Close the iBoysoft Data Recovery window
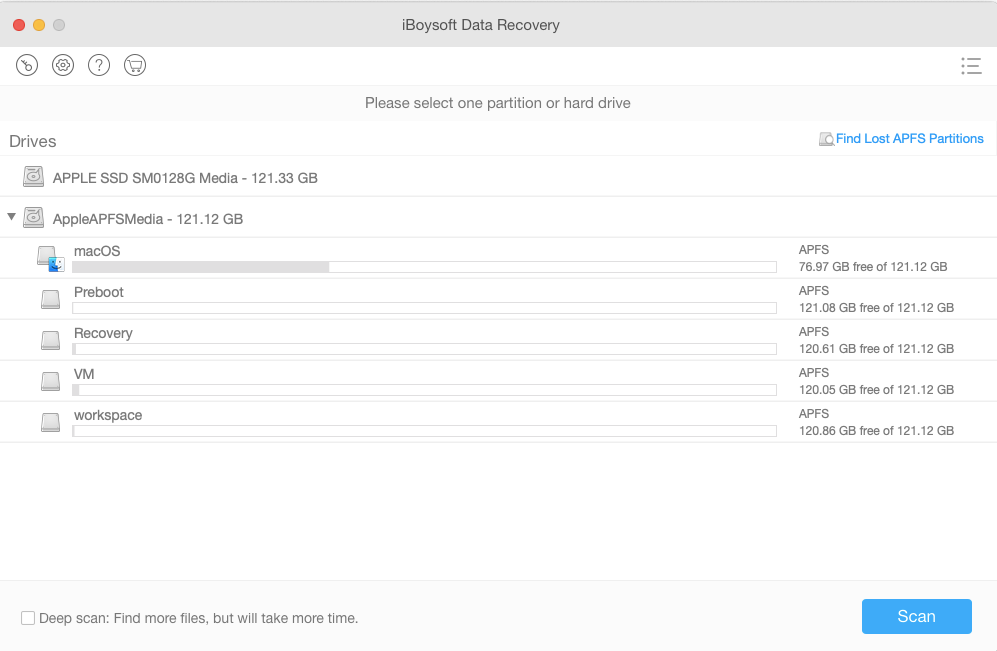Image resolution: width=997 pixels, height=651 pixels. point(19,25)
